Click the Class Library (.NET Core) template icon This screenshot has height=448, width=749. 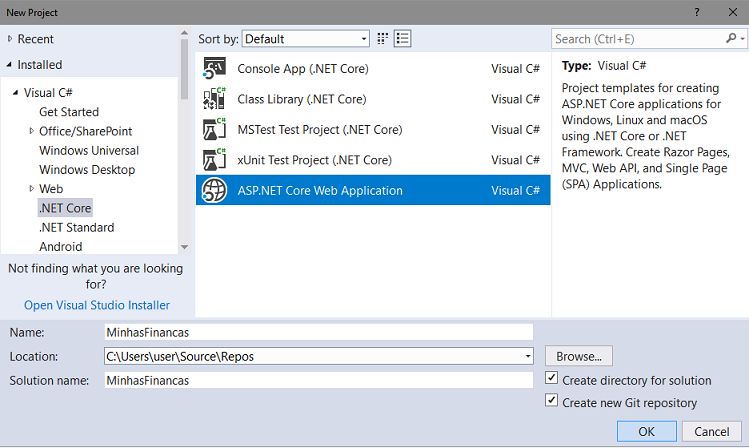pos(214,99)
